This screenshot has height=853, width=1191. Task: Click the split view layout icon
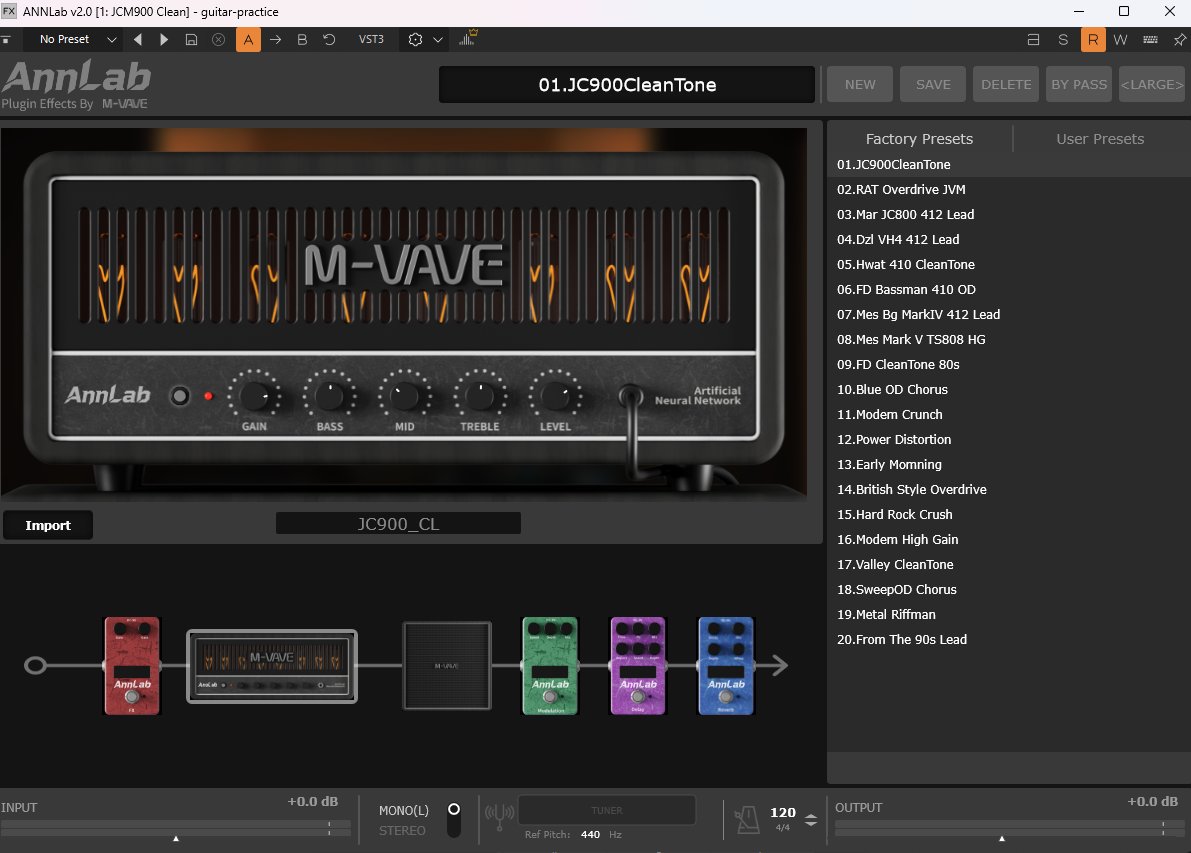tap(1033, 39)
